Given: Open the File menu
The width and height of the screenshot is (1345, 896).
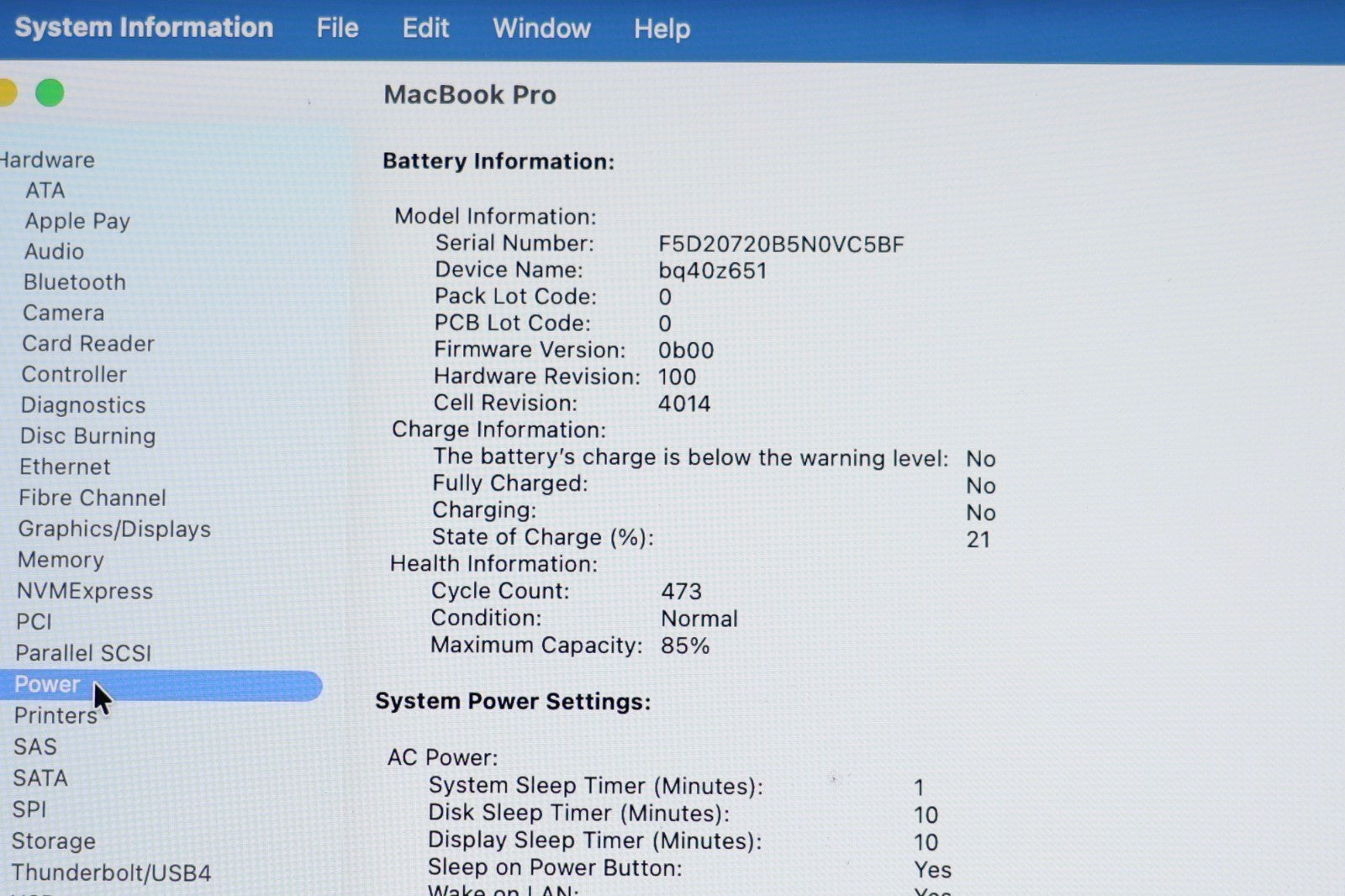Looking at the screenshot, I should click(337, 29).
